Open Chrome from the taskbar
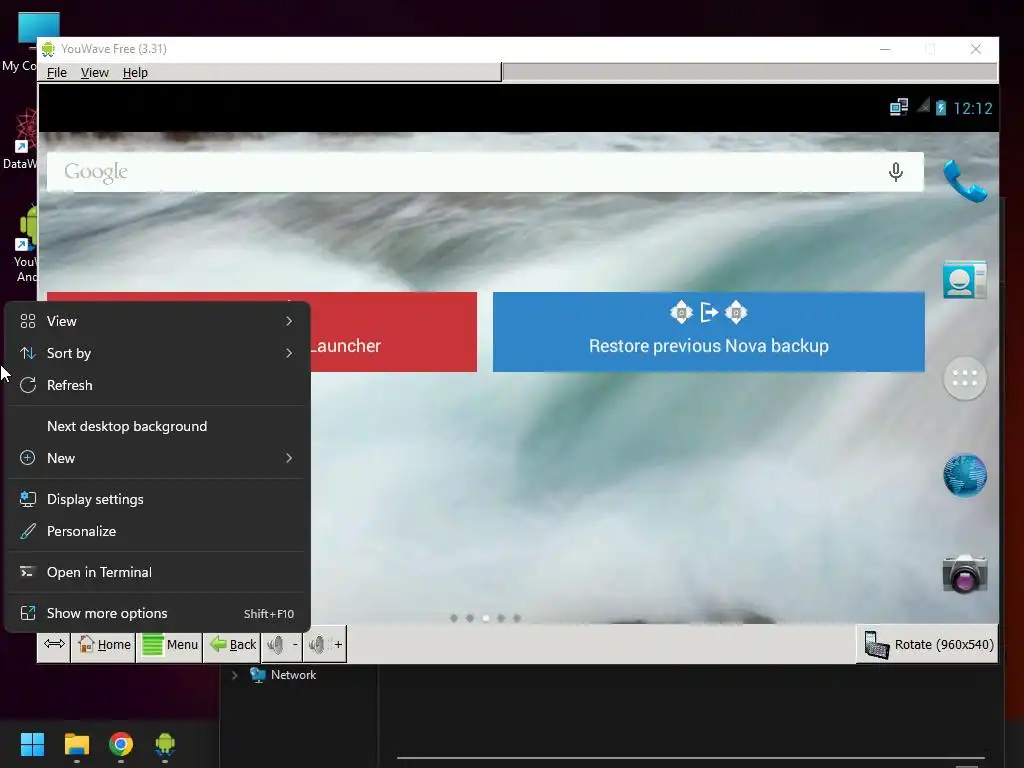1024x768 pixels. [121, 744]
